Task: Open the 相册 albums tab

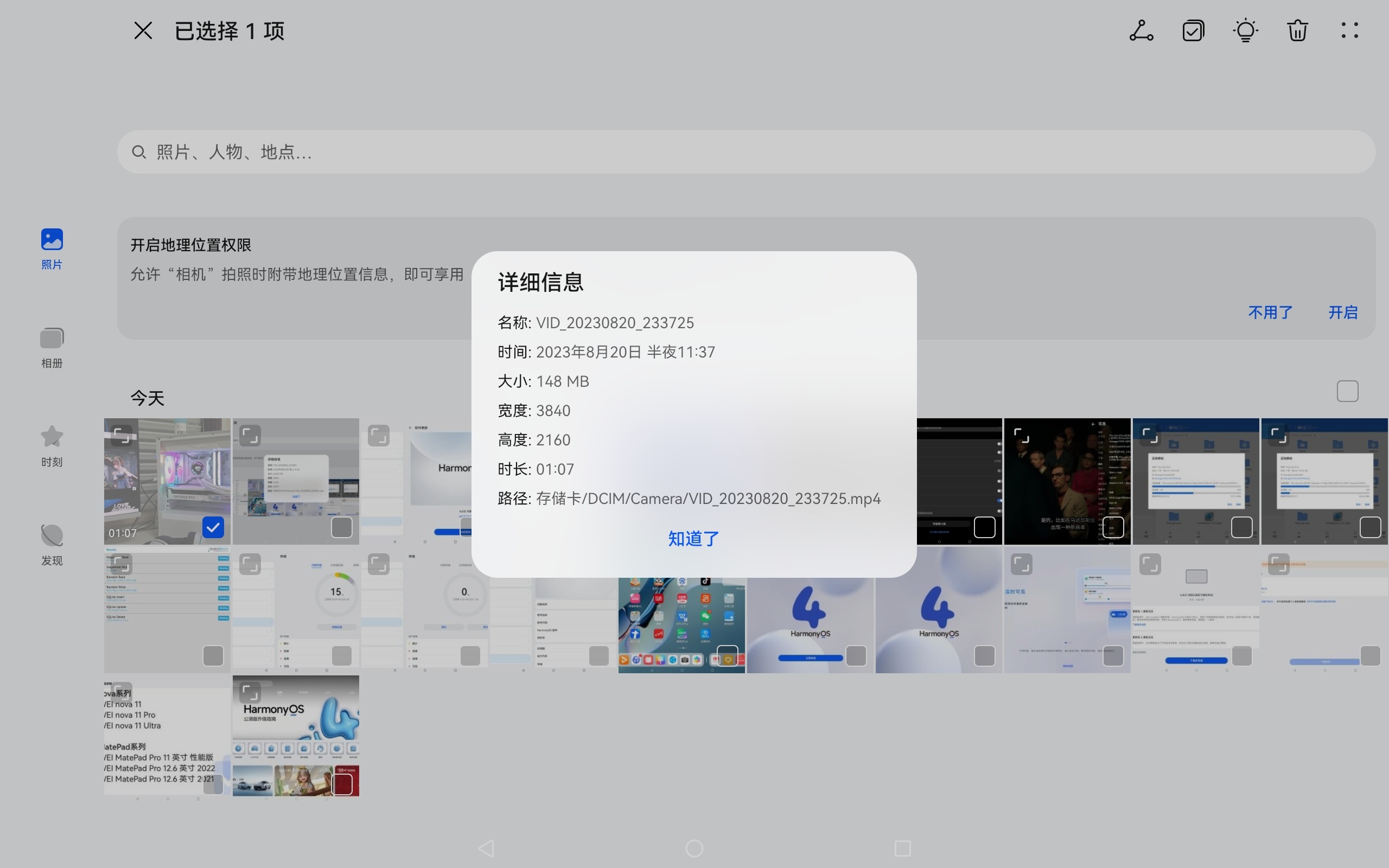Action: (52, 348)
